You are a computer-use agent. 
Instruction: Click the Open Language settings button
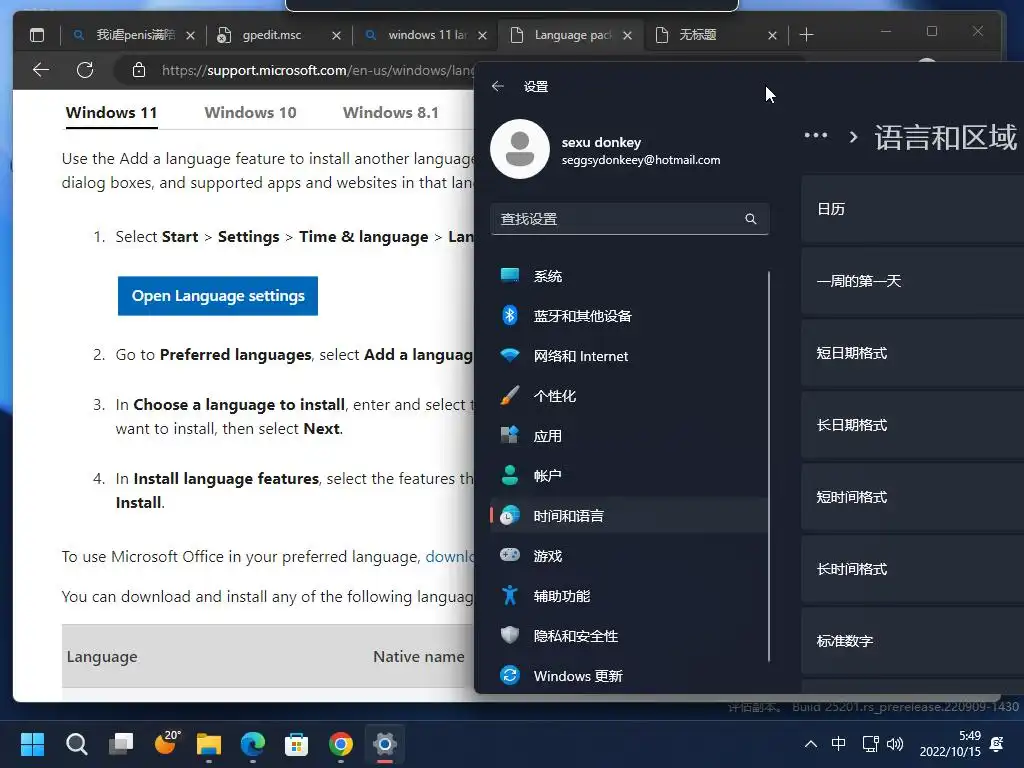pyautogui.click(x=217, y=296)
